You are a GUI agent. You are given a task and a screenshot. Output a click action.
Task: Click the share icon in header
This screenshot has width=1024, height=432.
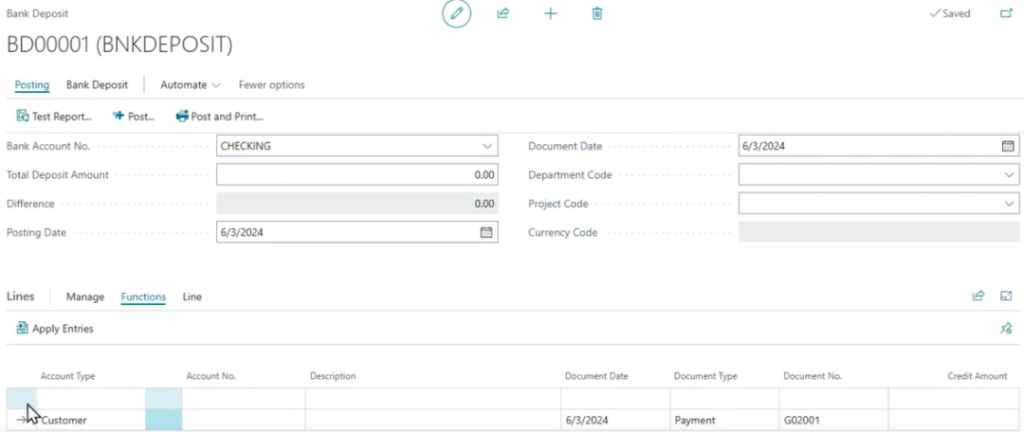tap(503, 14)
